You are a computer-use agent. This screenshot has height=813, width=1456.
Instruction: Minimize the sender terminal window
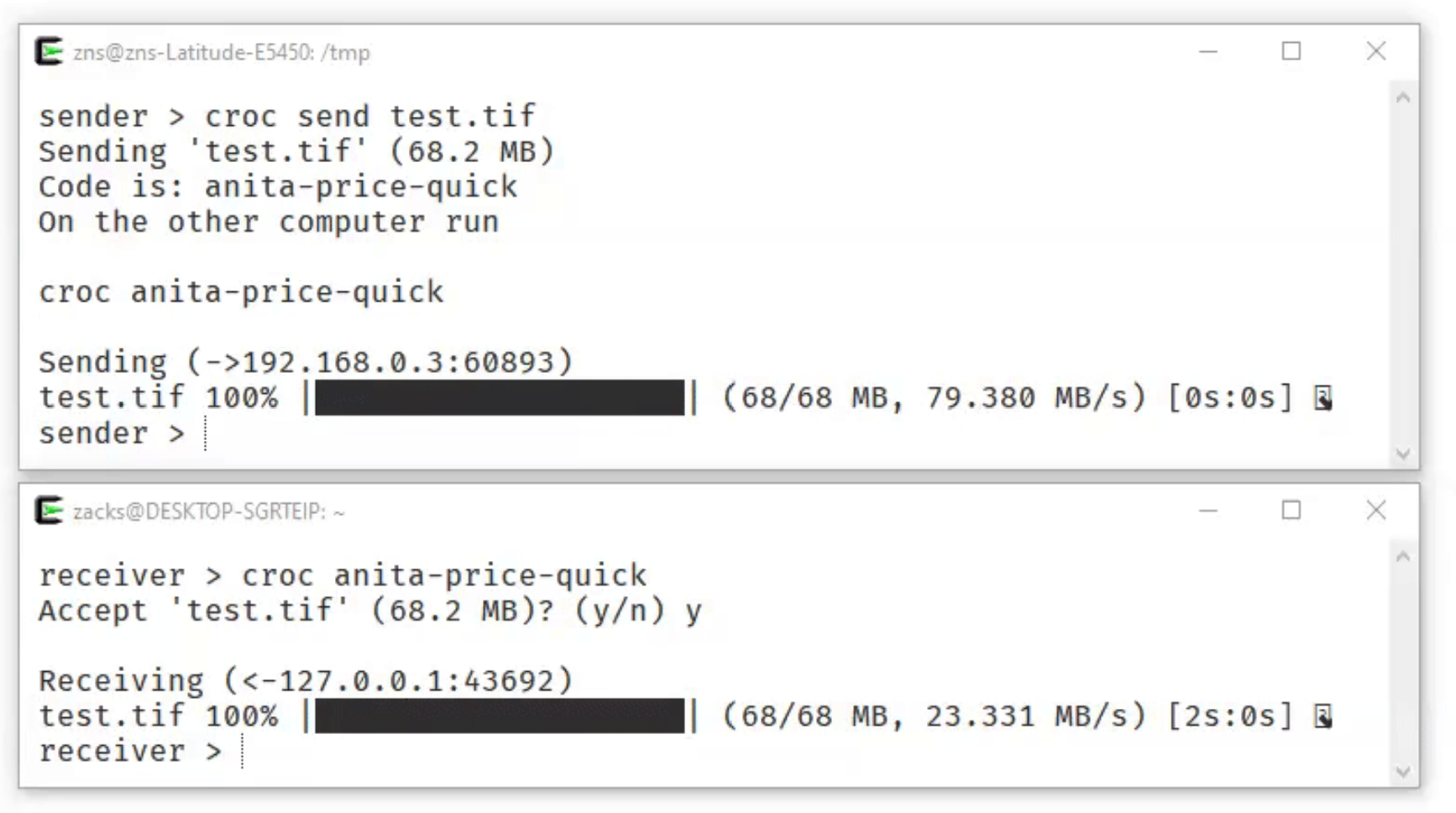pos(1207,52)
